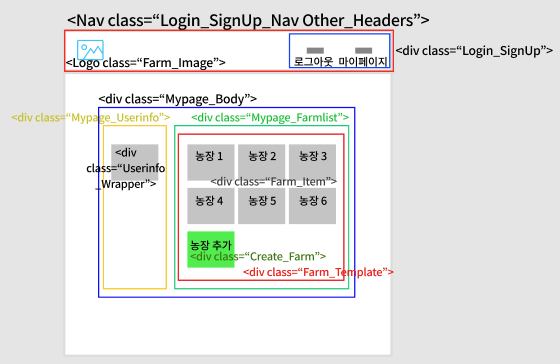Choose the 농장 5 card
The image size is (560, 364).
pos(261,206)
